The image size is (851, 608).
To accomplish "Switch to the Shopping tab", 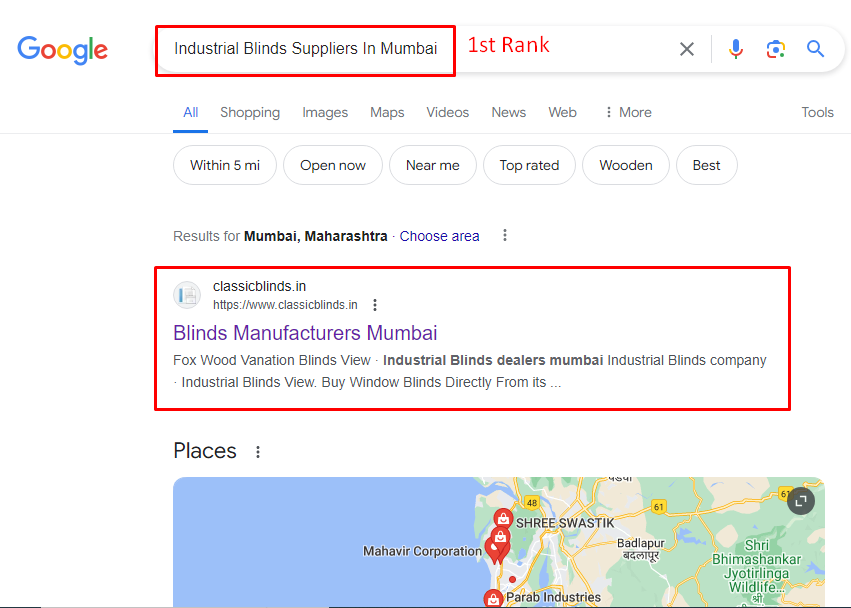I will (250, 112).
